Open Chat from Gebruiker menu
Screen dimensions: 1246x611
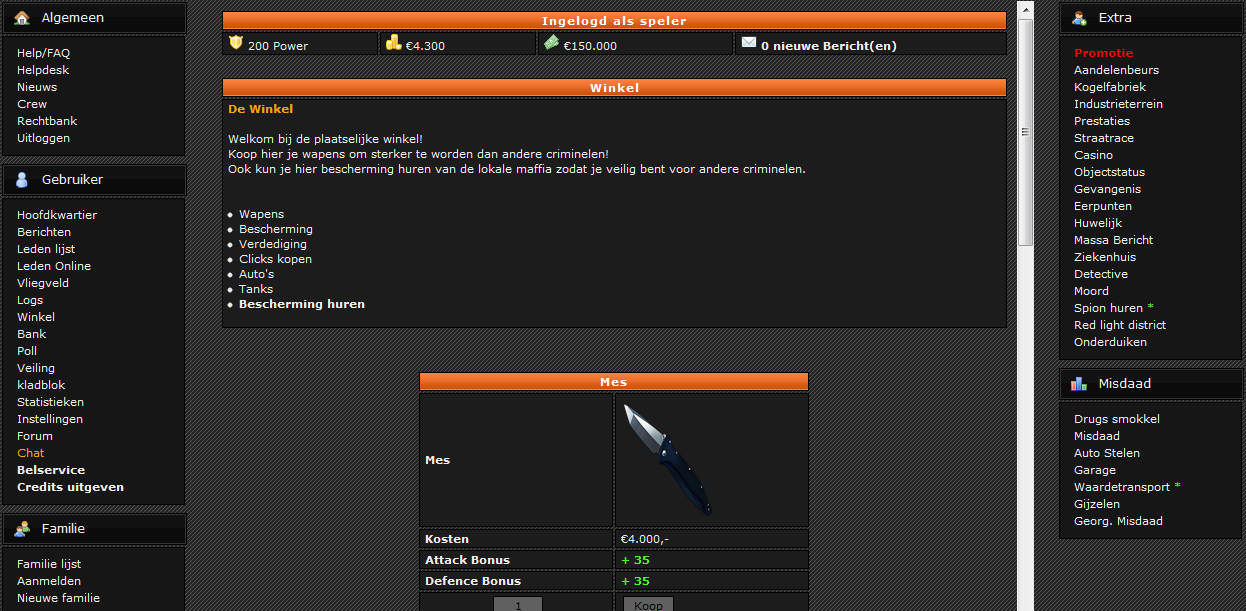click(x=30, y=453)
